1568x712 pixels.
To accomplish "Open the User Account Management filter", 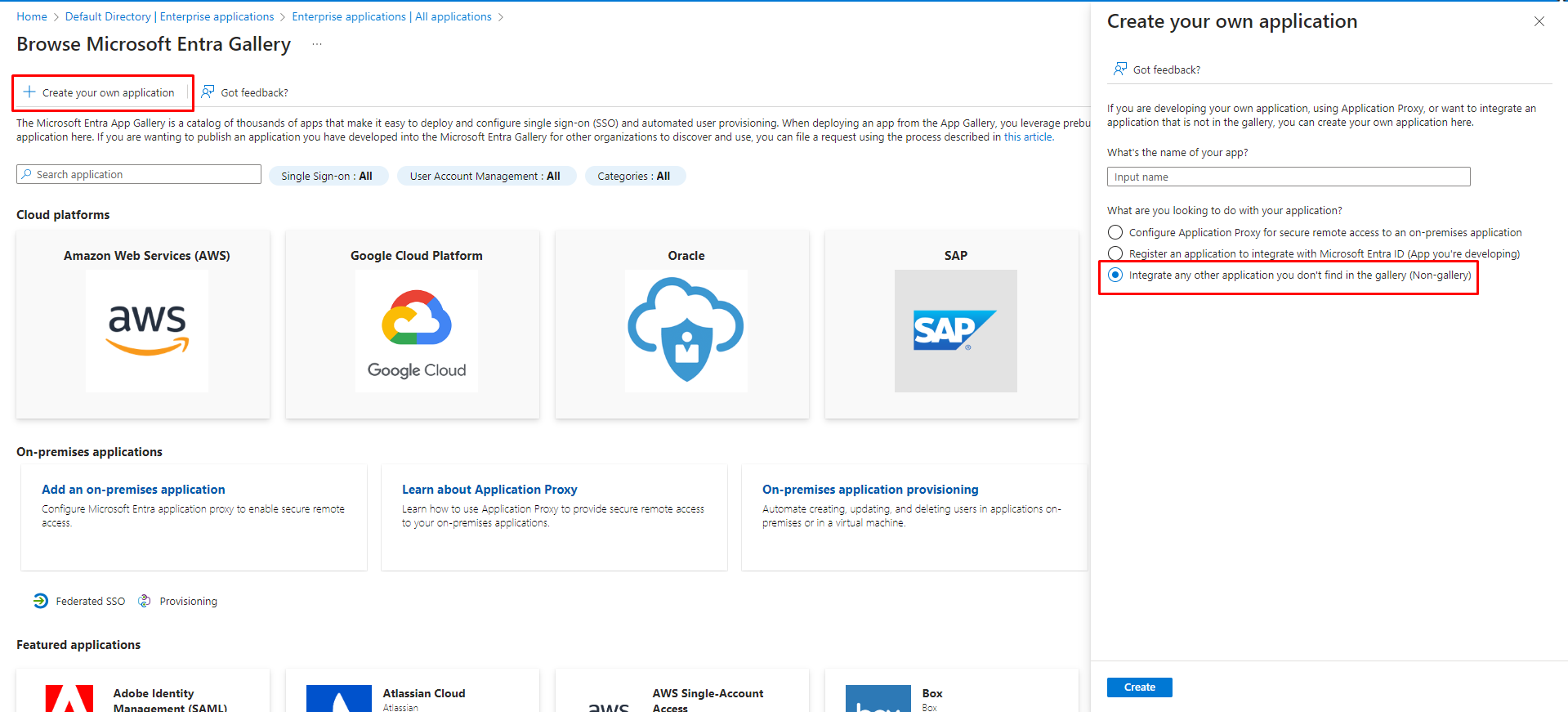I will pos(486,176).
